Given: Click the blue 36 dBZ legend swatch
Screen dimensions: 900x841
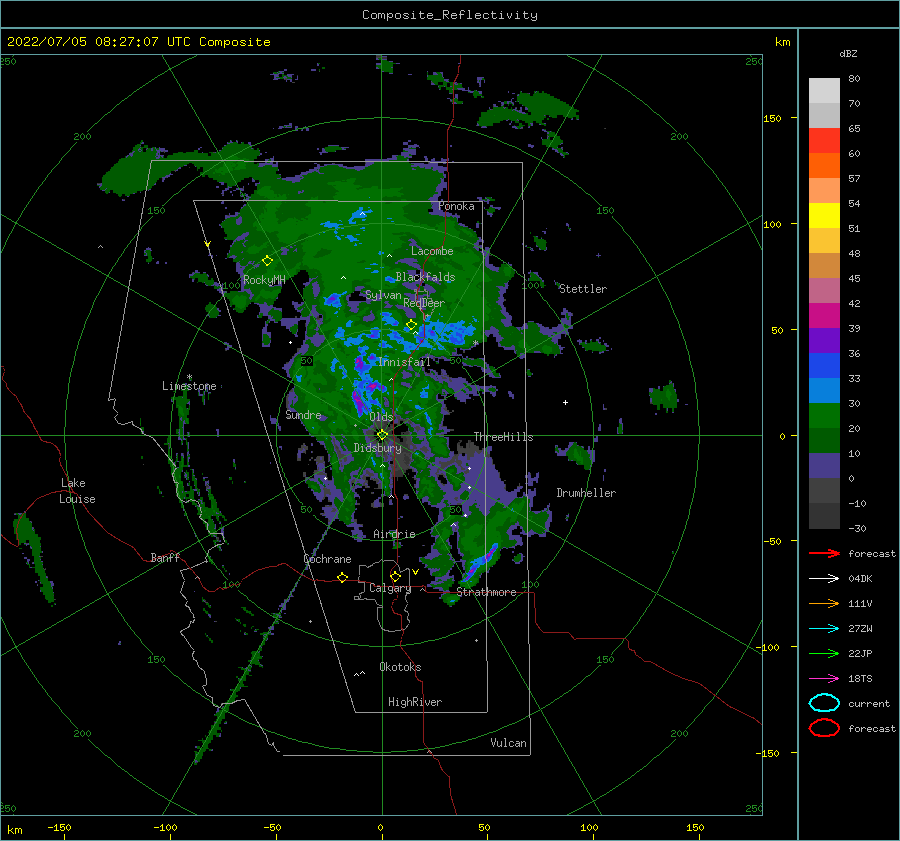Looking at the screenshot, I should (824, 365).
